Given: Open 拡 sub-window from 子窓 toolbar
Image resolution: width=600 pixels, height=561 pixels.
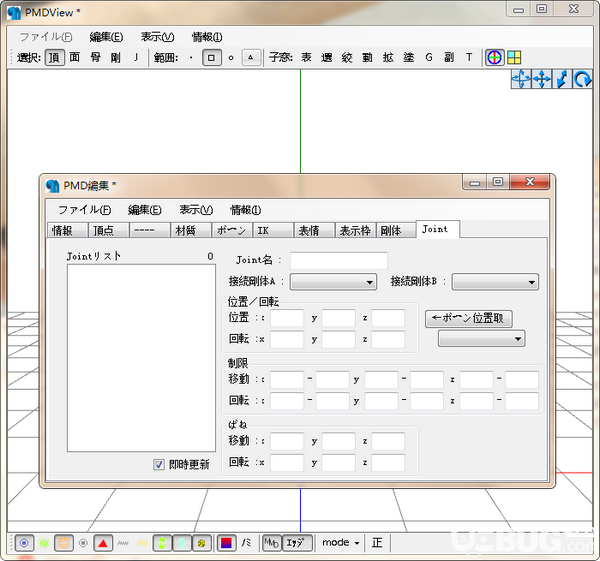Looking at the screenshot, I should point(388,58).
